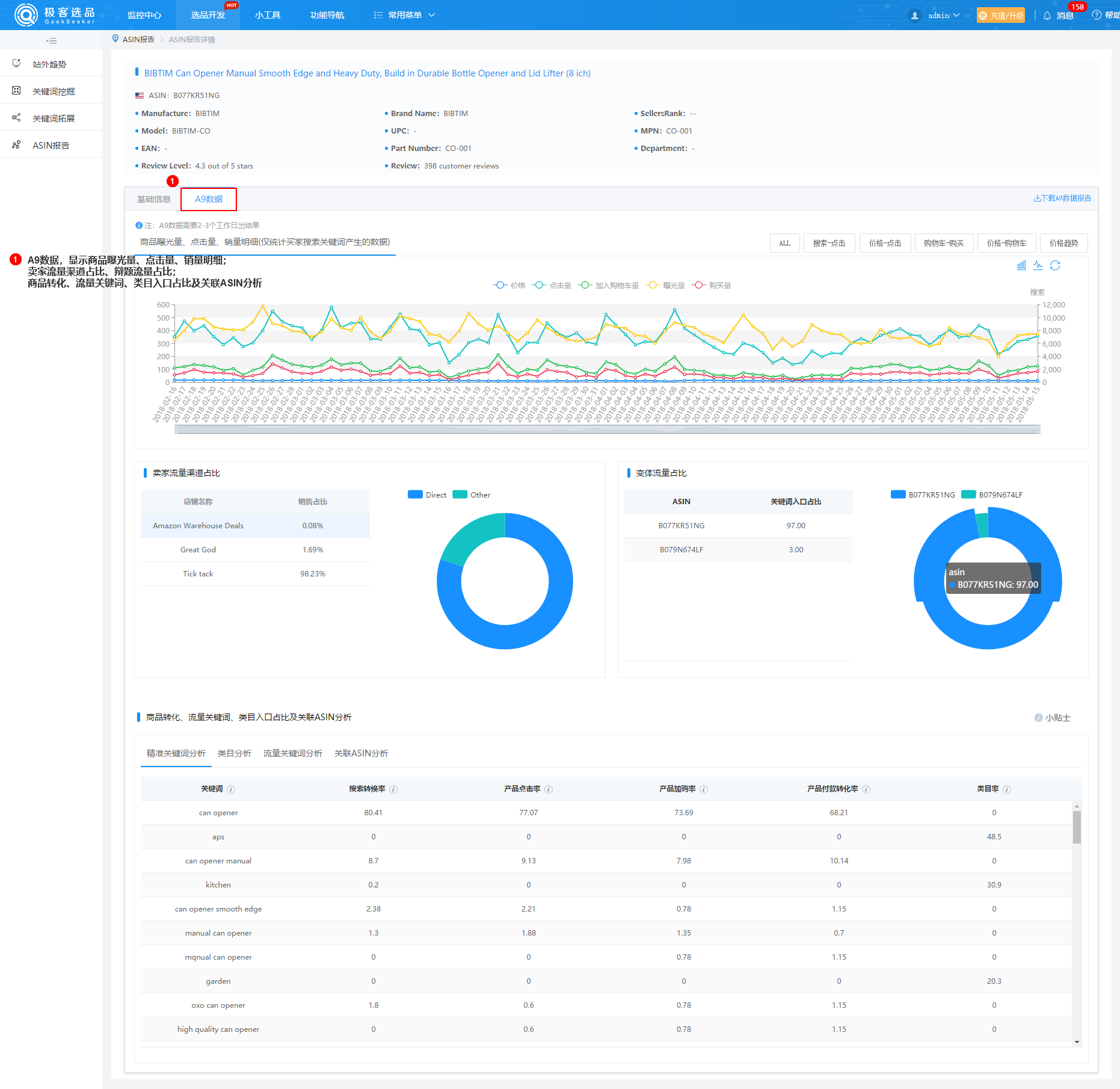Click the 'can opener manual' keyword row
This screenshot has height=1089, width=1120.
pyautogui.click(x=606, y=861)
